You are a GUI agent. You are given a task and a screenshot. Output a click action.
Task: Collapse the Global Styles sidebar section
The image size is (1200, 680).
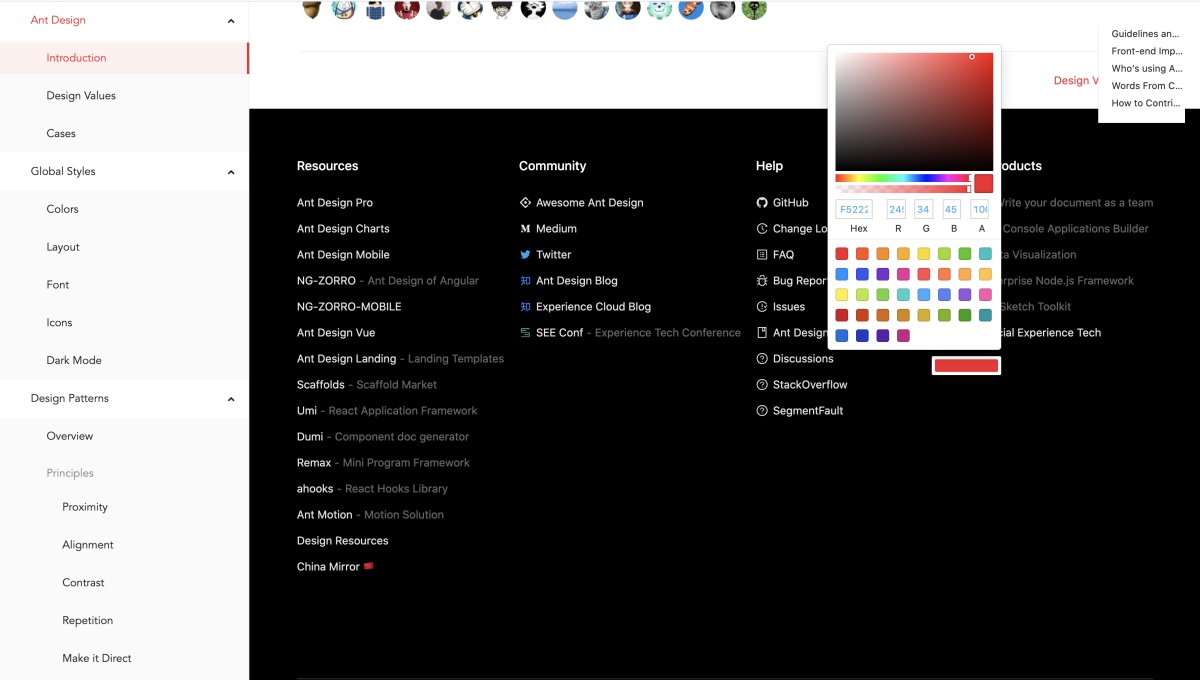coord(231,172)
